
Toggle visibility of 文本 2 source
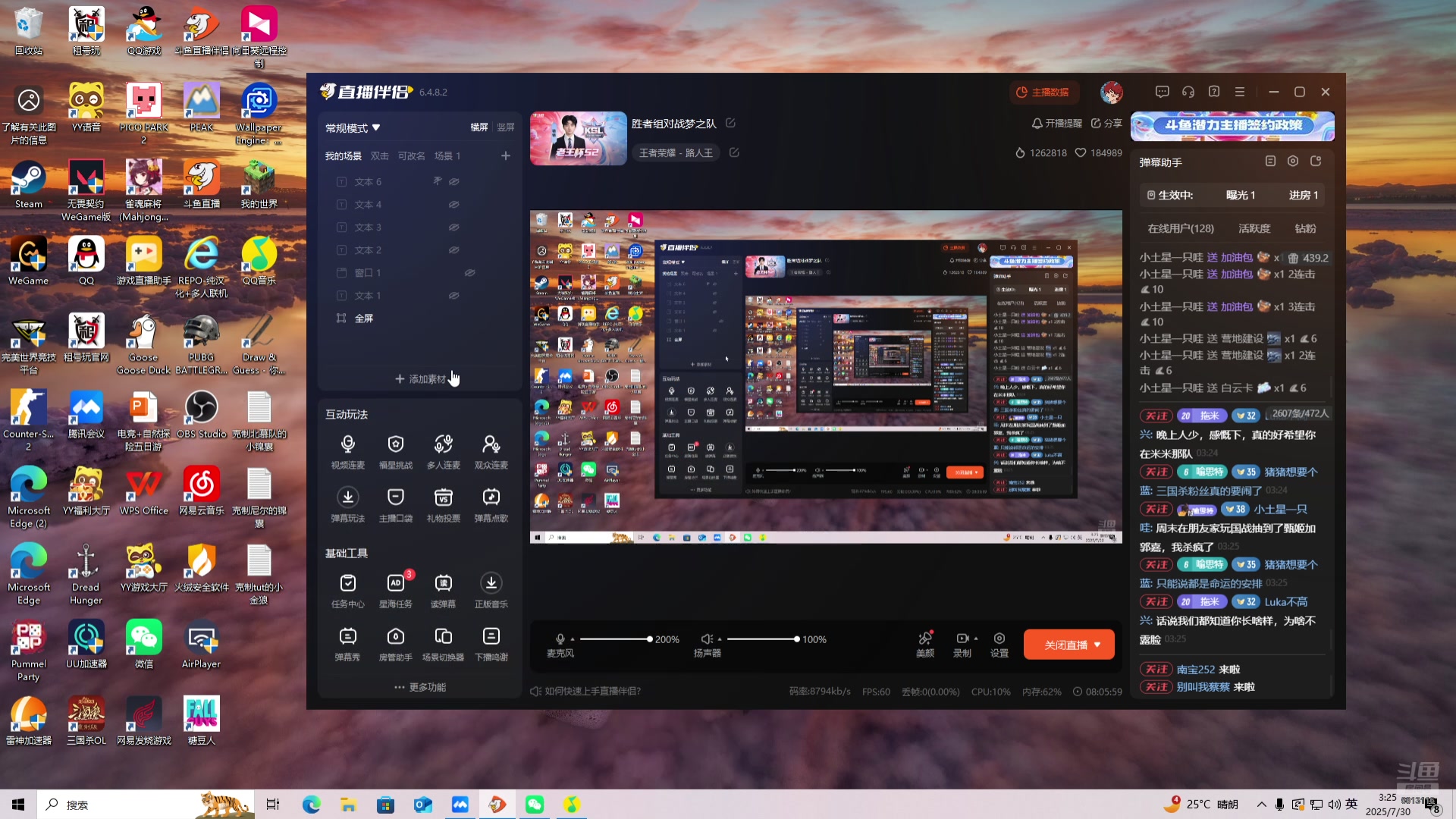tap(453, 250)
